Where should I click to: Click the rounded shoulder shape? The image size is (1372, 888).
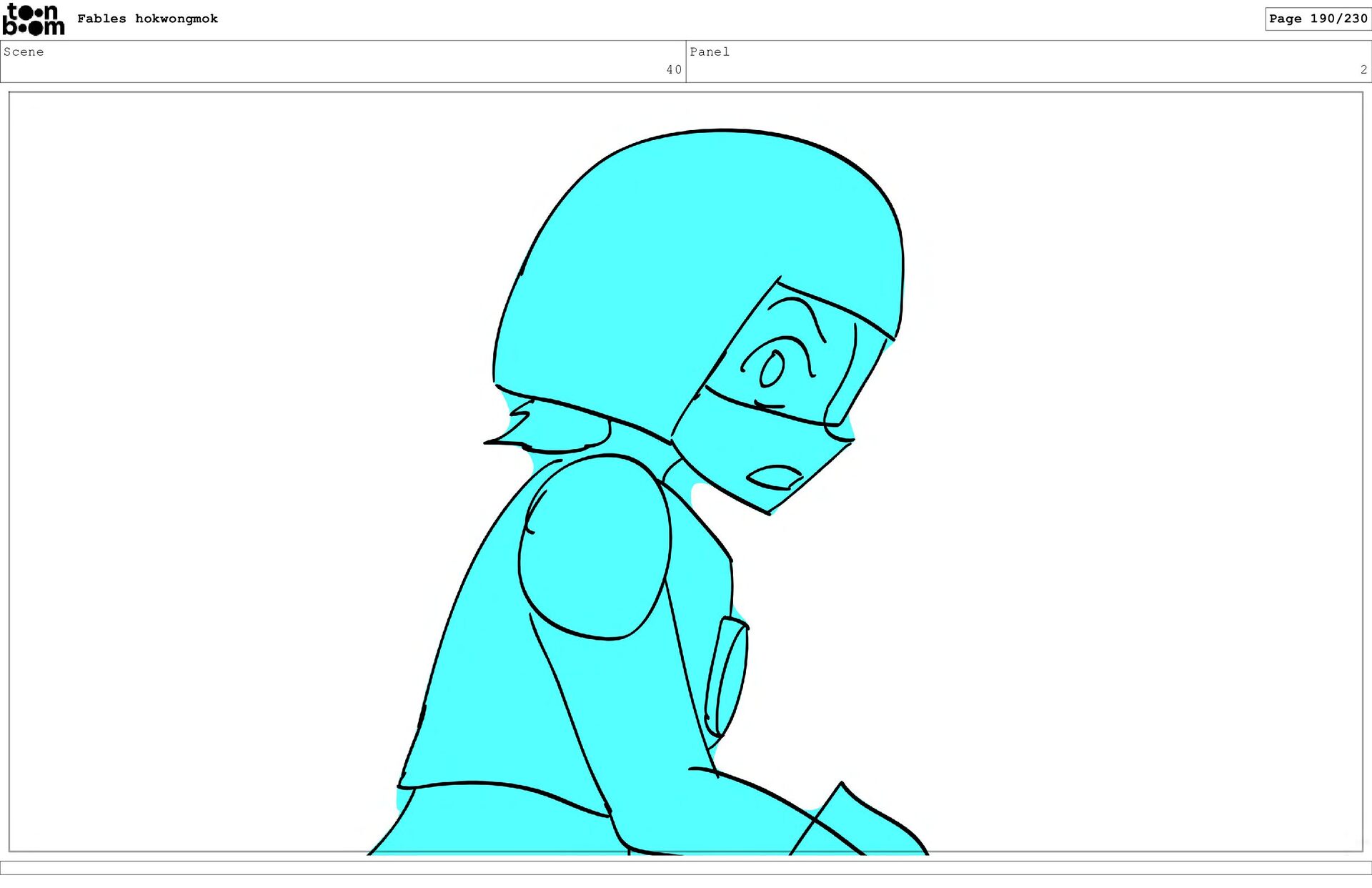click(595, 547)
